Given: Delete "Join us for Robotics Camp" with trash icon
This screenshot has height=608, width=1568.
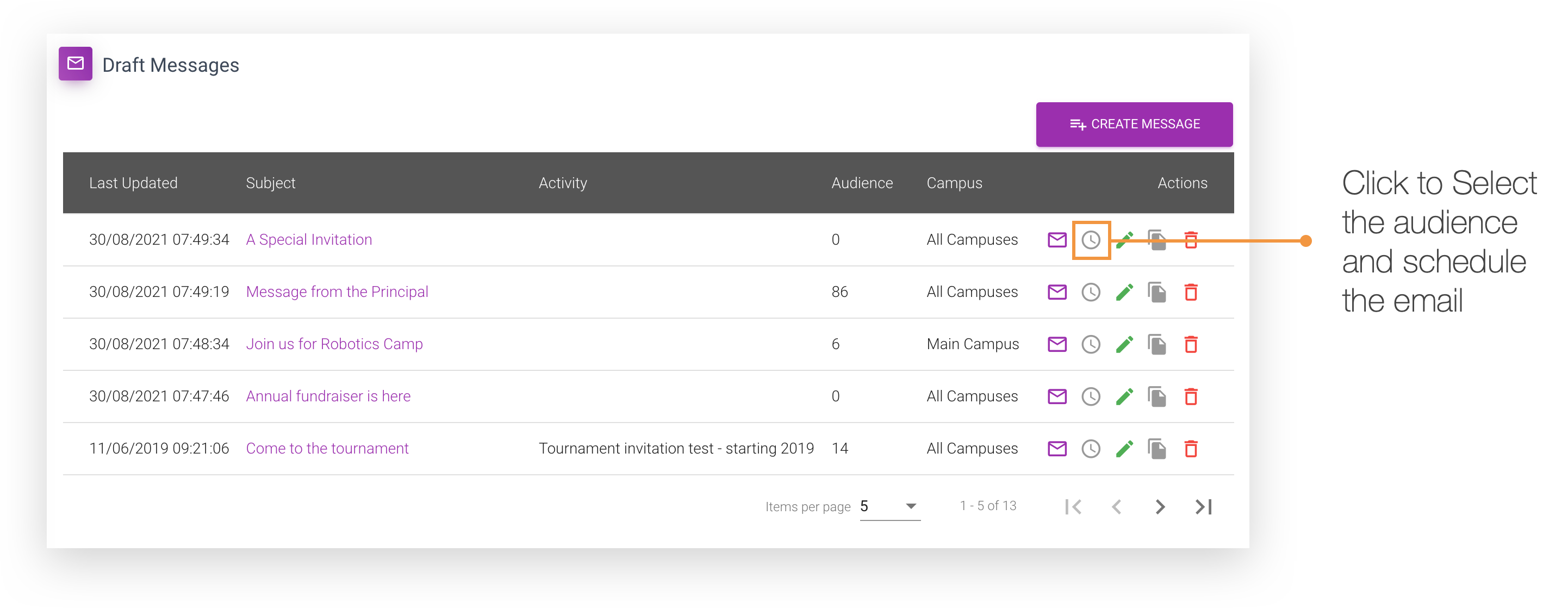Looking at the screenshot, I should coord(1191,344).
